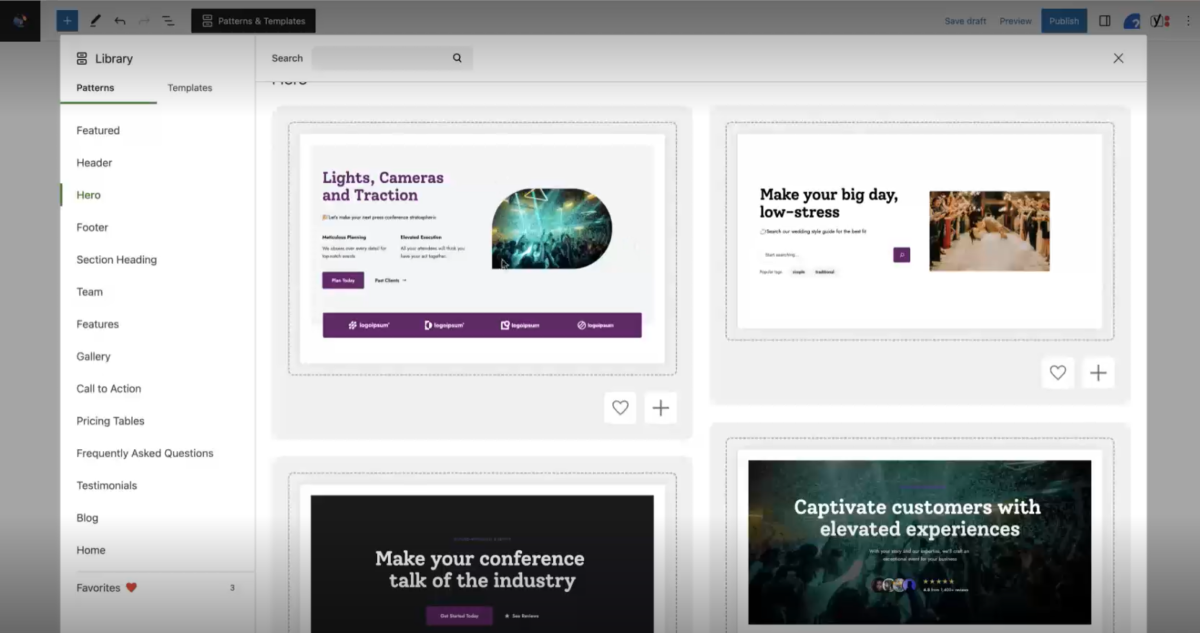The height and width of the screenshot is (633, 1200).
Task: Open the Pricing Tables category
Action: (x=110, y=421)
